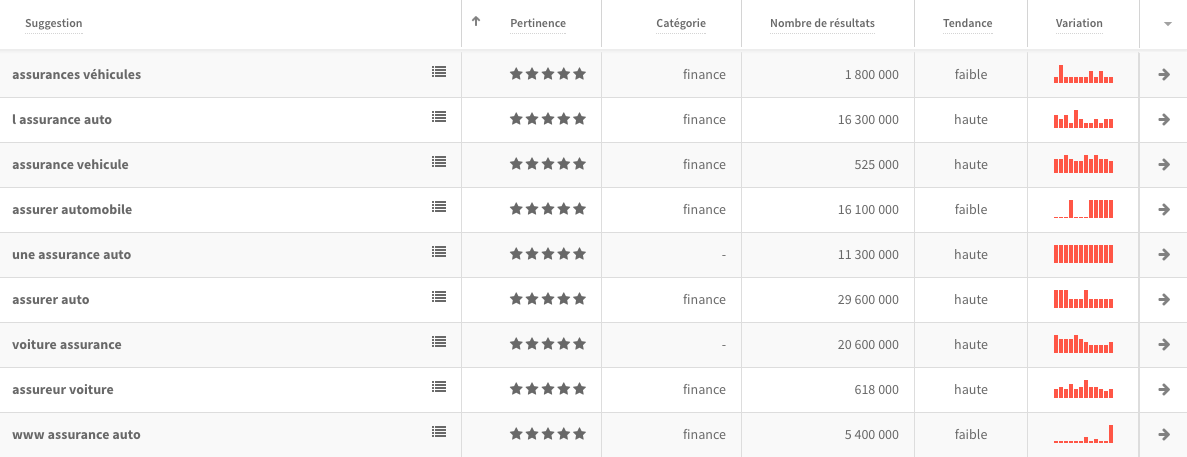Click result count '16 300 000'

(868, 120)
